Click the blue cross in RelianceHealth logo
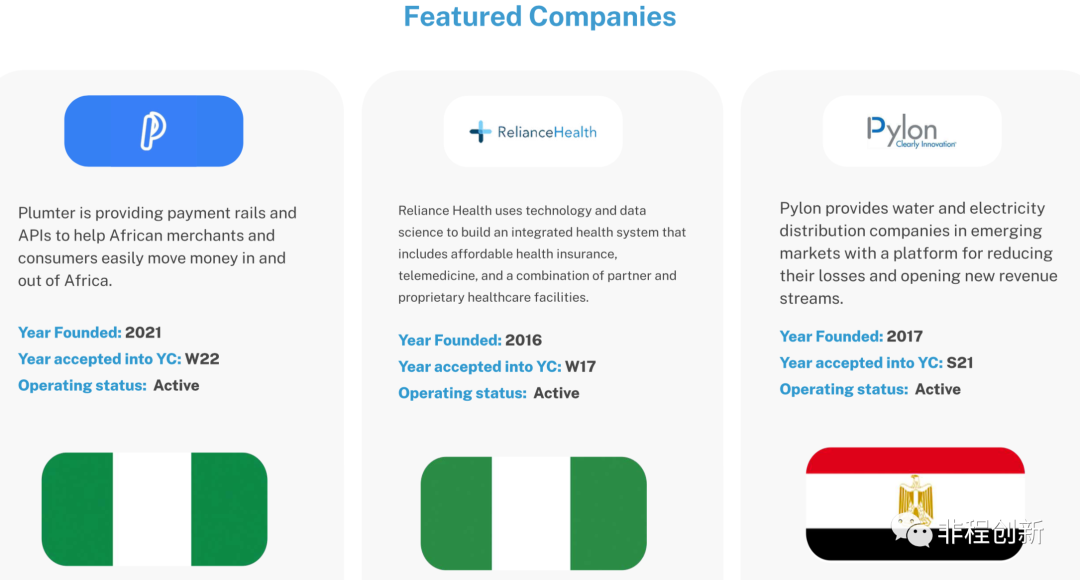The image size is (1080, 580). (x=480, y=132)
